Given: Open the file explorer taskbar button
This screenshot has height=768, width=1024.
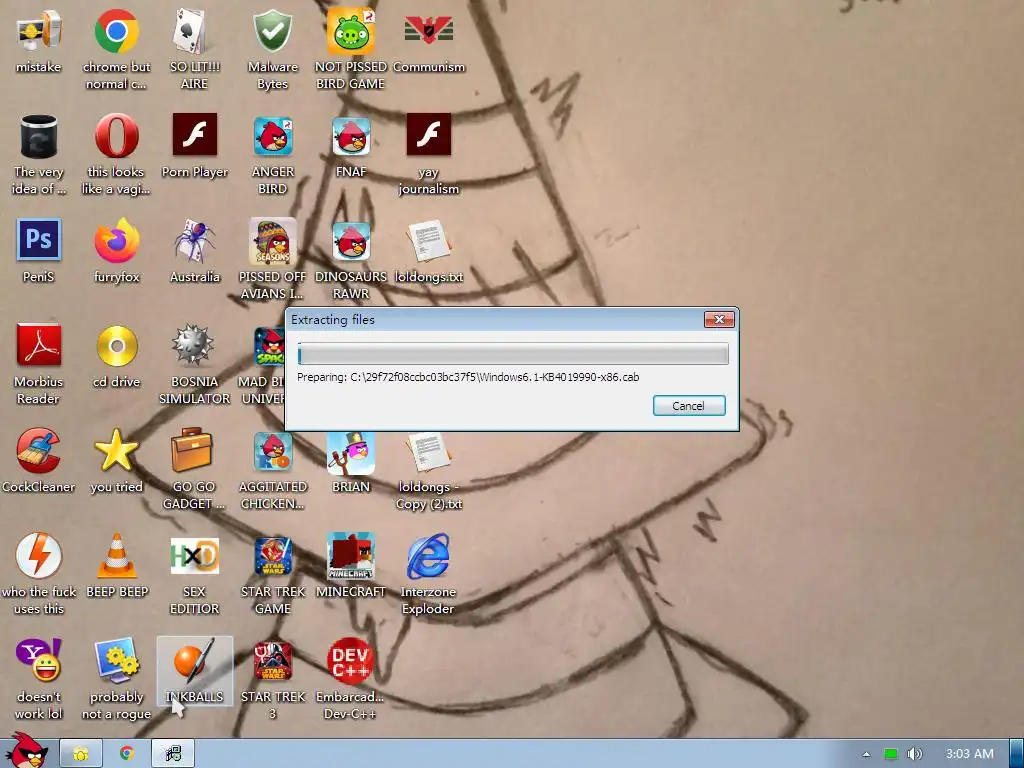Looking at the screenshot, I should [x=81, y=754].
